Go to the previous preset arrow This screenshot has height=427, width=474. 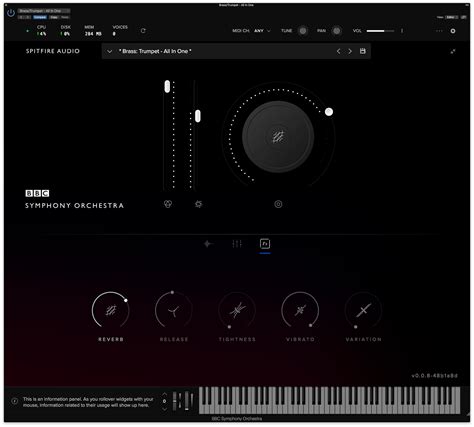coord(338,51)
